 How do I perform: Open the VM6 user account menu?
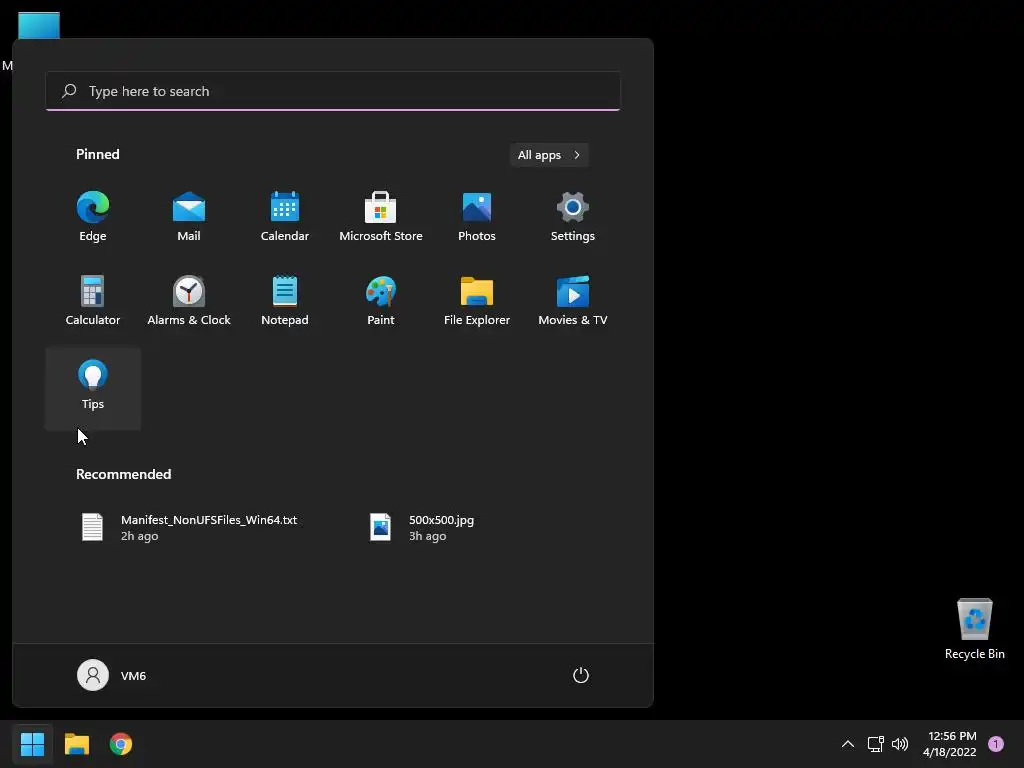point(112,675)
